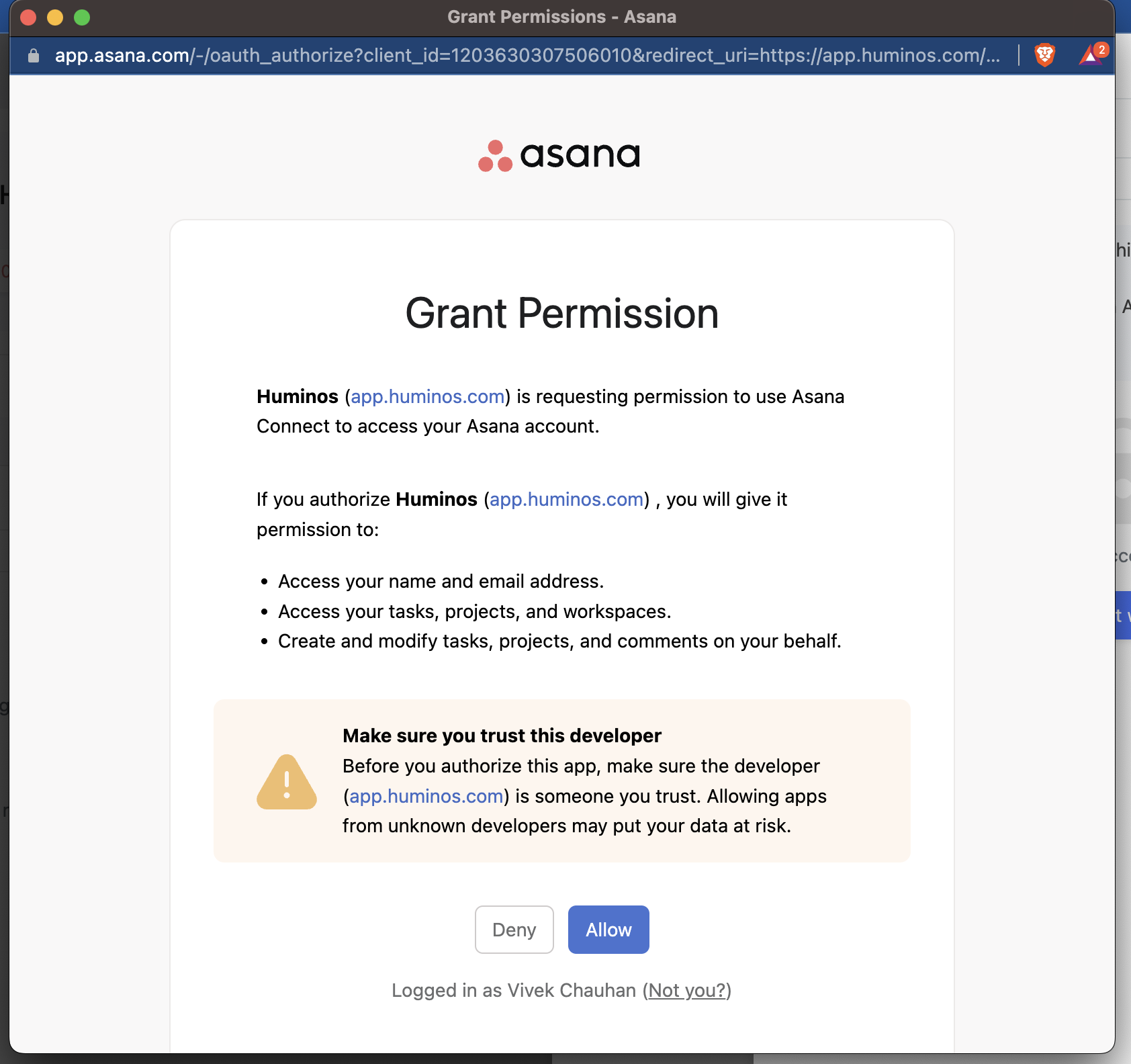Minimize window with the yellow button
The image size is (1131, 1064).
pos(55,17)
